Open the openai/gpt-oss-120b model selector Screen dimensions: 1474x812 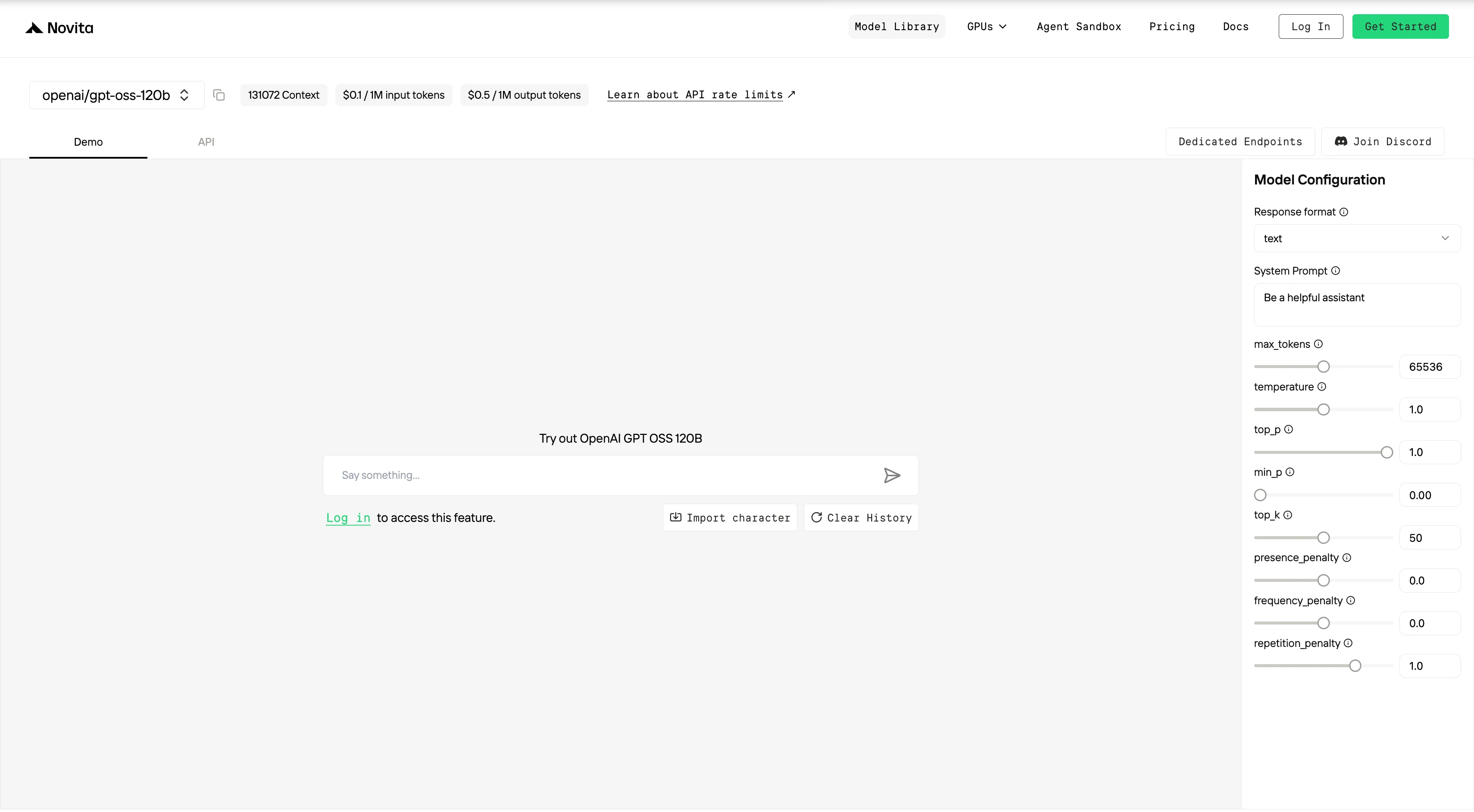117,95
